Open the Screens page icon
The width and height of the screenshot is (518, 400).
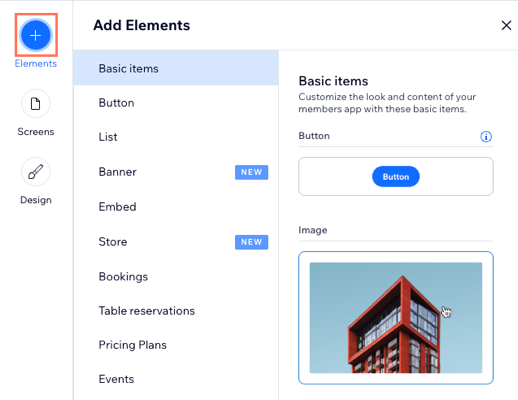click(36, 103)
